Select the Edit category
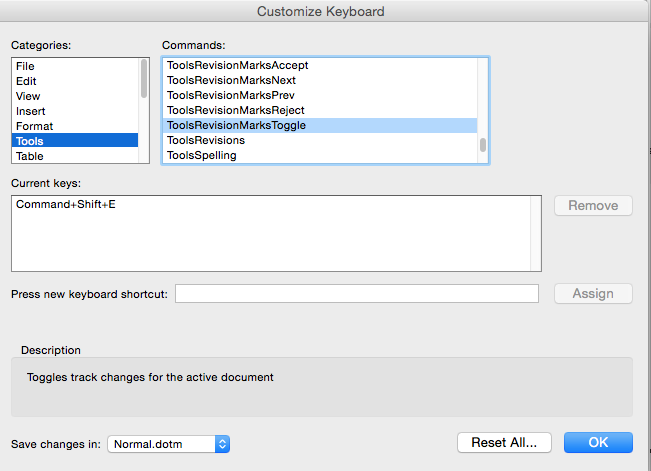651x471 pixels. [x=75, y=81]
